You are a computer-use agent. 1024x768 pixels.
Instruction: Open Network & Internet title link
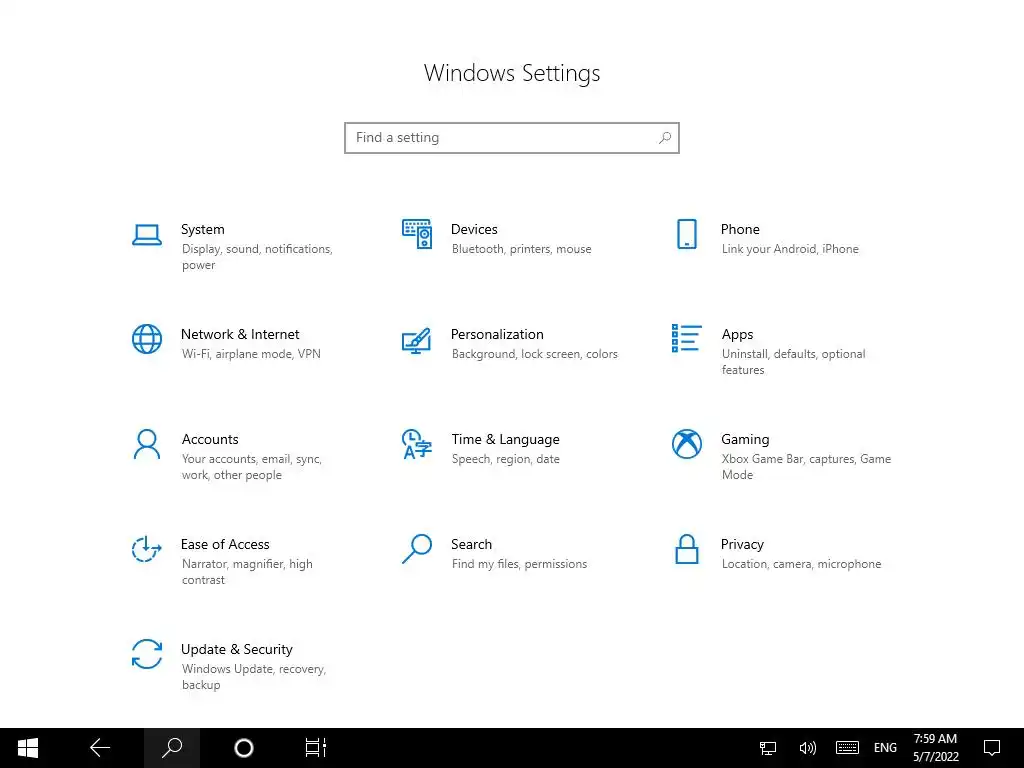pyautogui.click(x=240, y=334)
